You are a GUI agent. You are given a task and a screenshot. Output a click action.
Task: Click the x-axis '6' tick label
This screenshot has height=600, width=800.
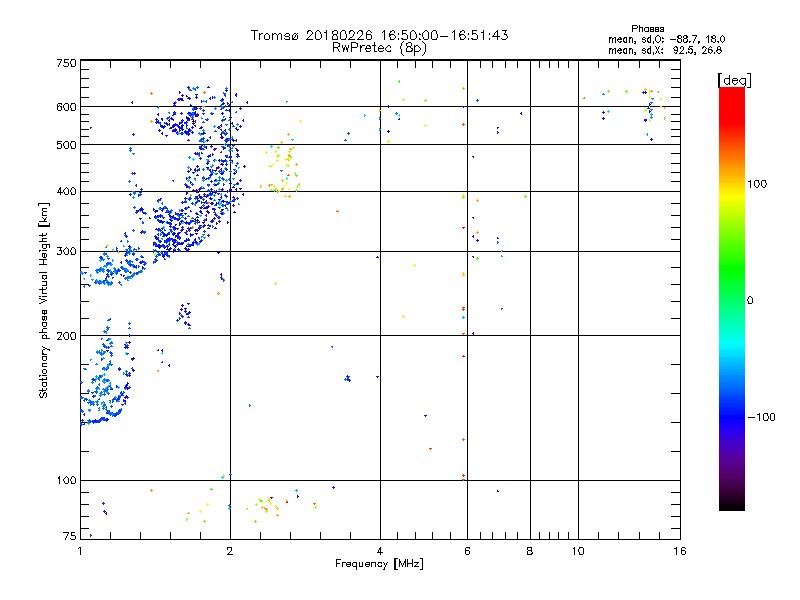pyautogui.click(x=467, y=551)
